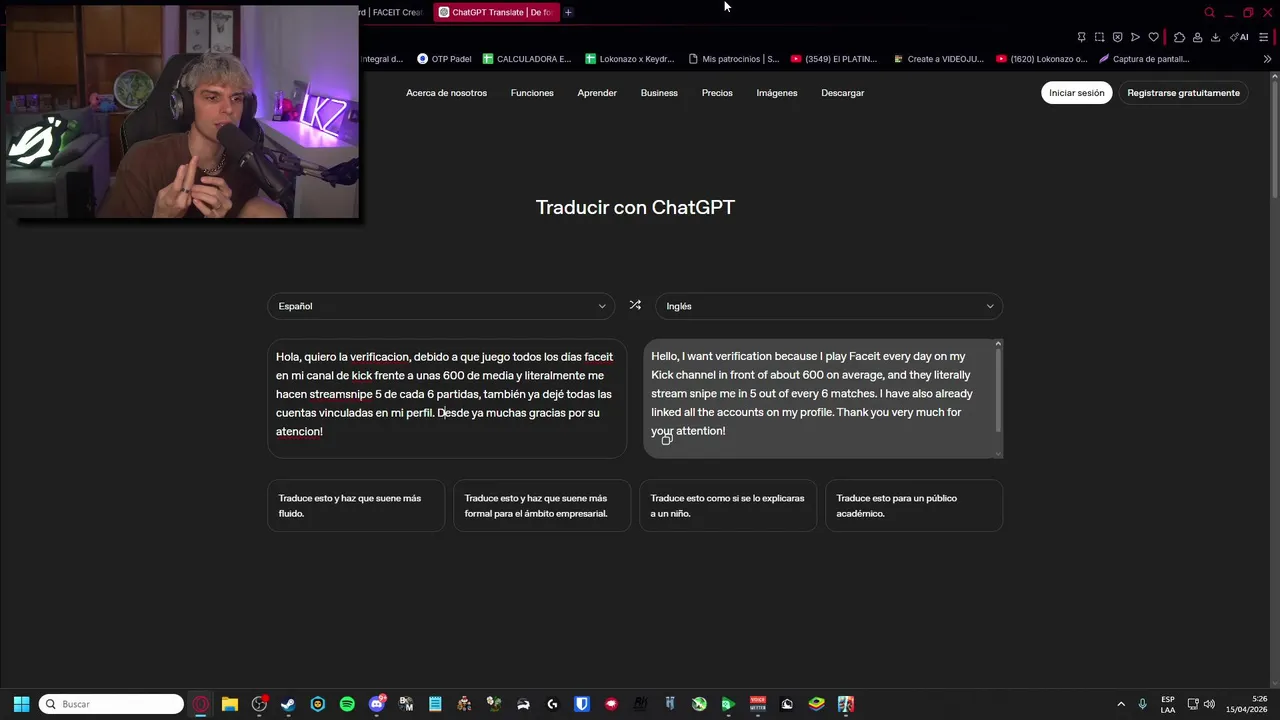Open Bitwarden from the taskbar

pyautogui.click(x=582, y=704)
